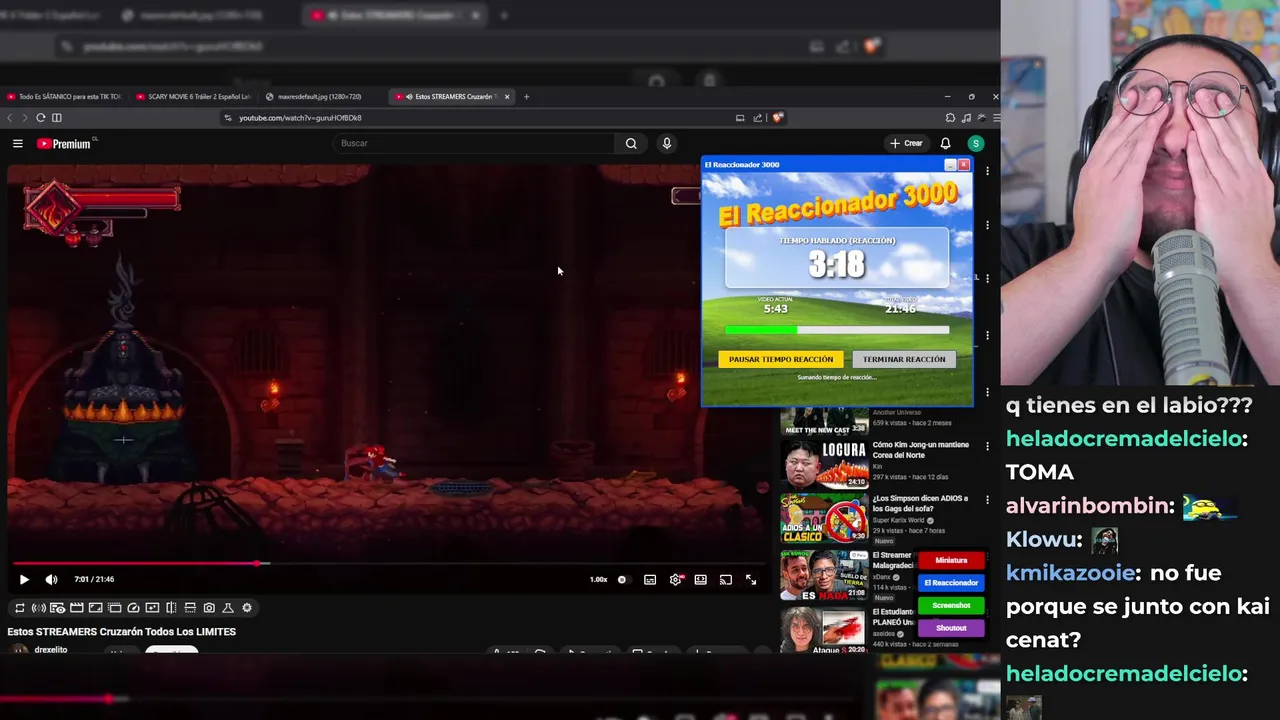Open a new browser tab
Screen dimensions: 1280x720
[x=527, y=97]
